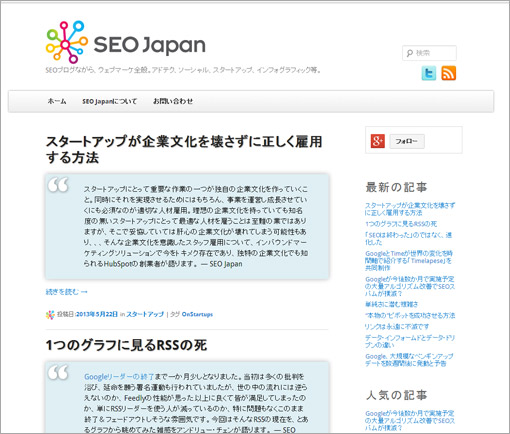Click the フォロー follow button
The width and height of the screenshot is (510, 434).
[x=407, y=141]
